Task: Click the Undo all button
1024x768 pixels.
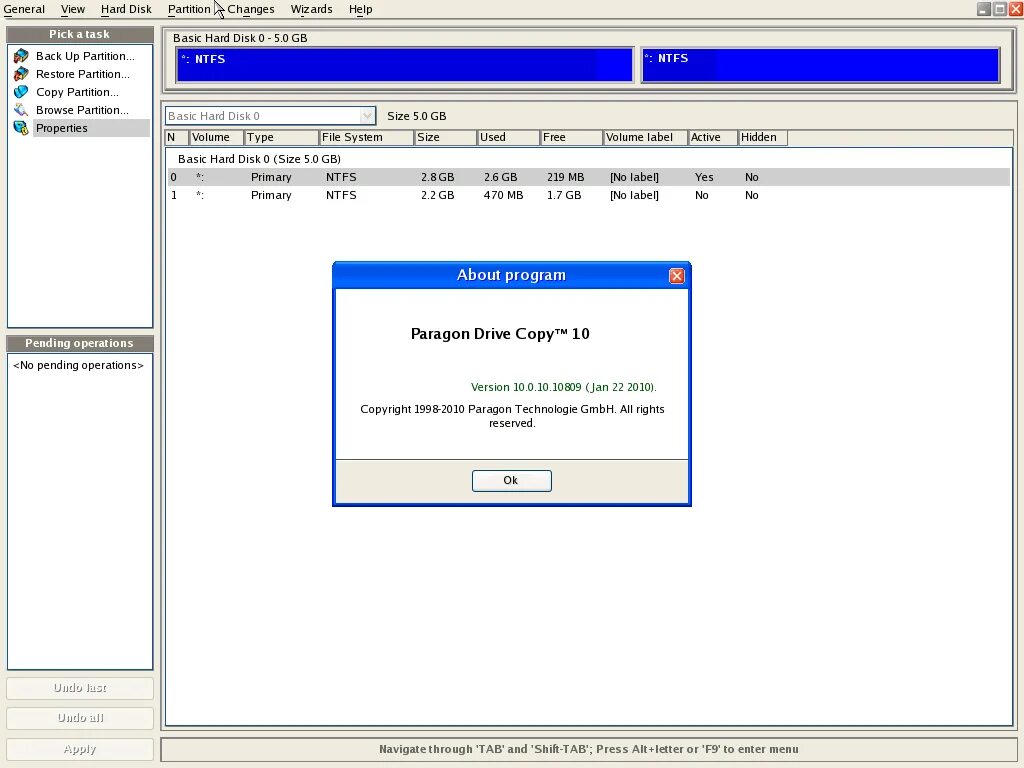Action: point(80,718)
